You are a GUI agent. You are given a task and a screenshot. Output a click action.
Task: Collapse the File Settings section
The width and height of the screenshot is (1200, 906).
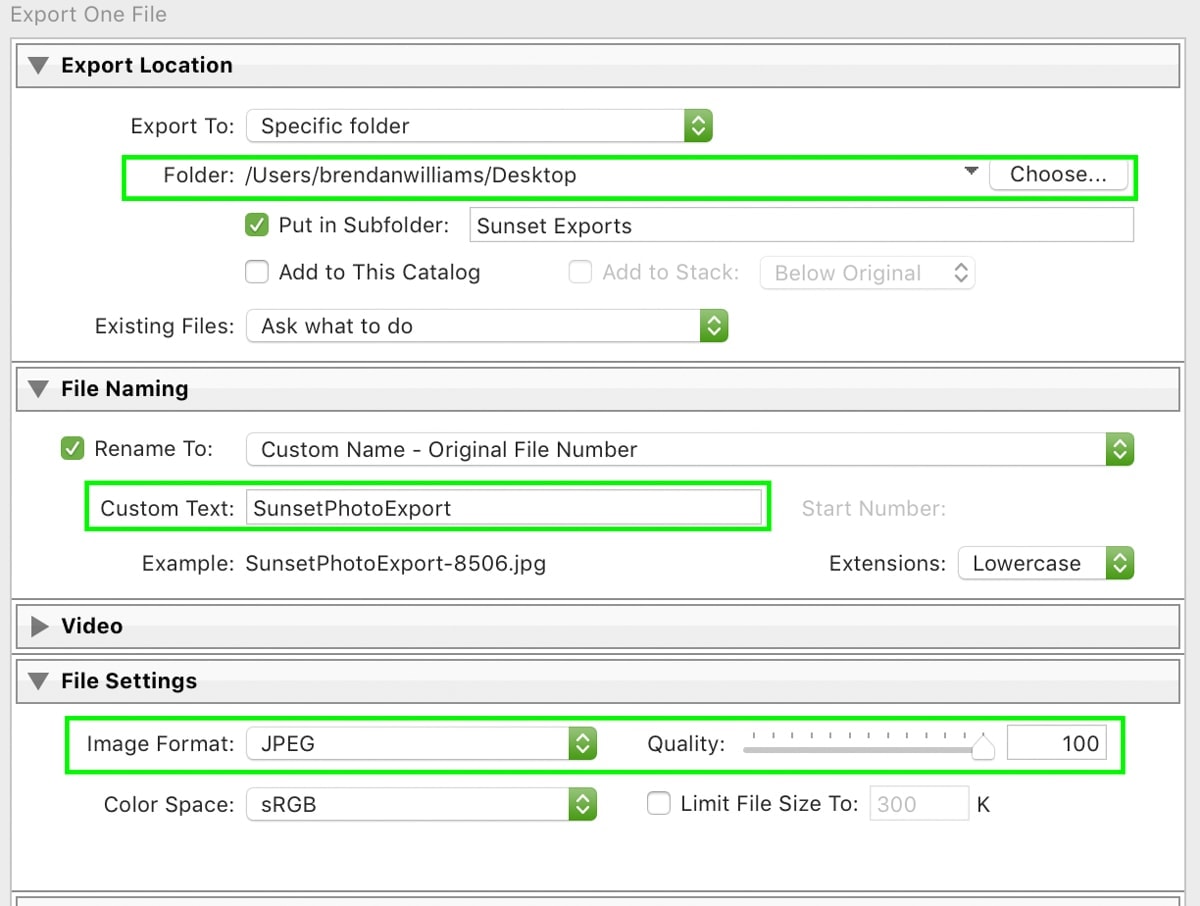[38, 681]
